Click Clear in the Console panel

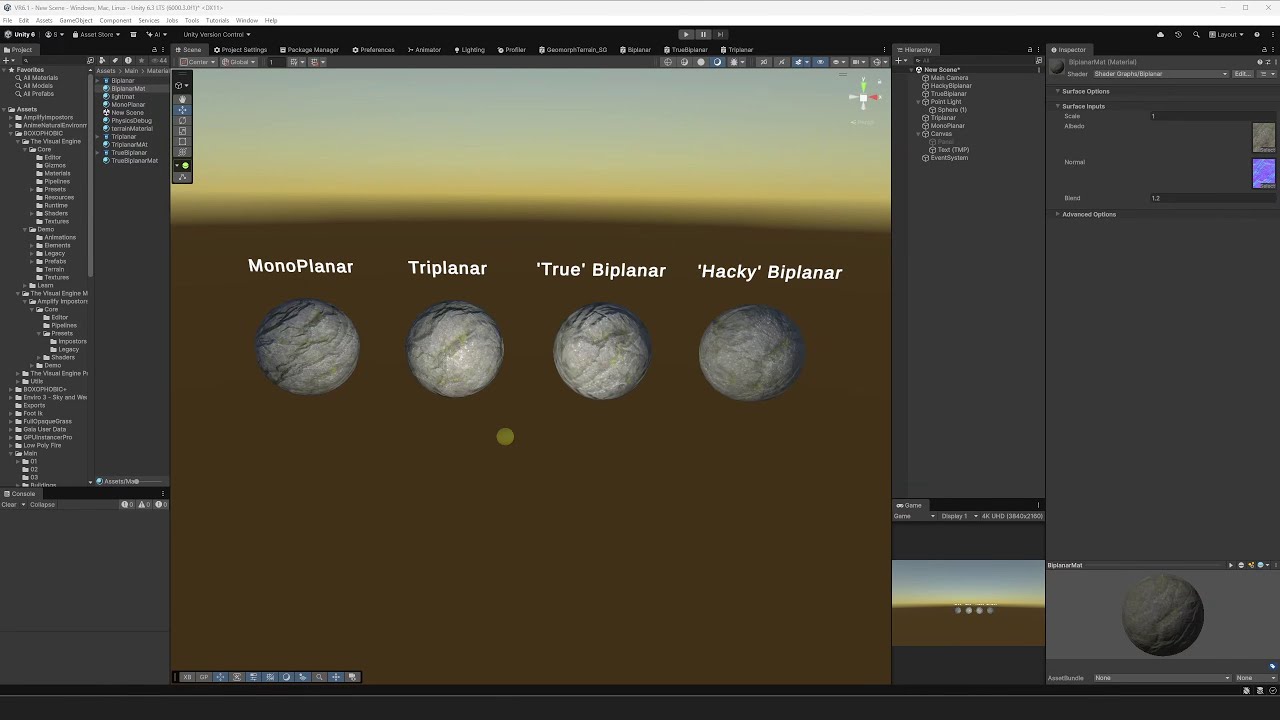tap(9, 505)
